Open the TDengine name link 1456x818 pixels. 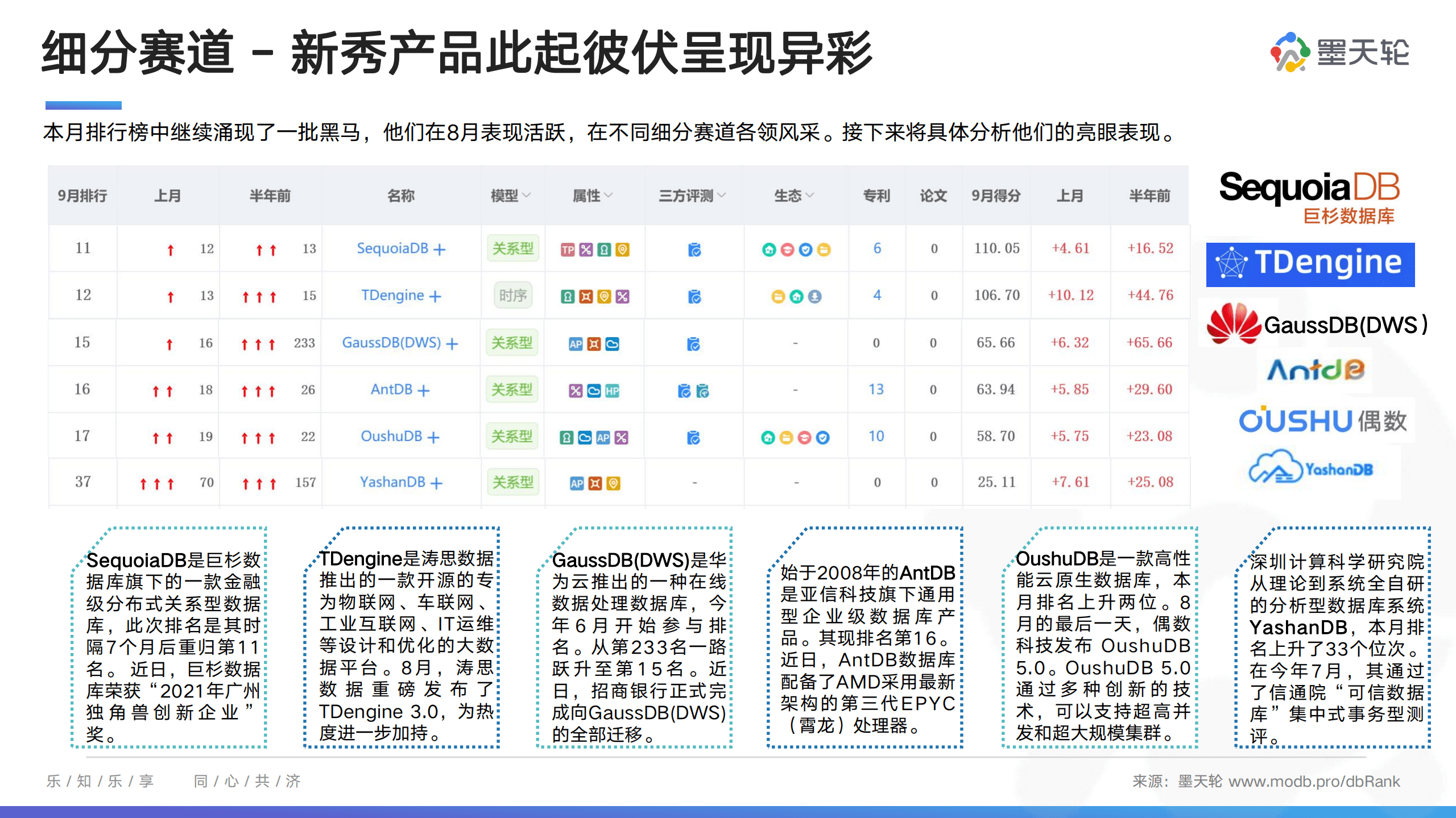tap(391, 295)
